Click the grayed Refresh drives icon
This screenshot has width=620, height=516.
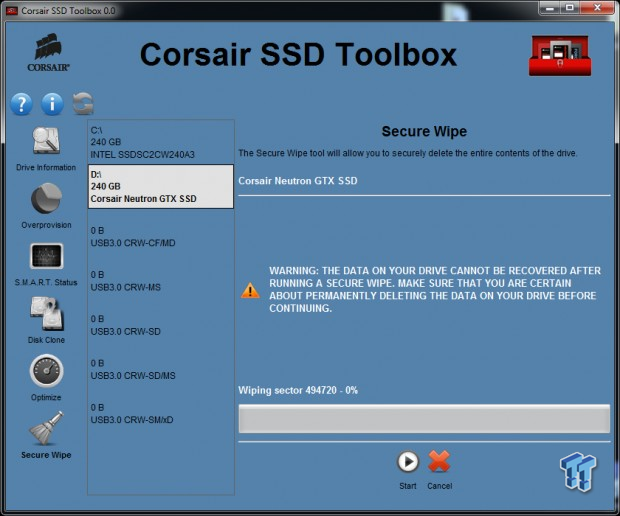pos(83,104)
